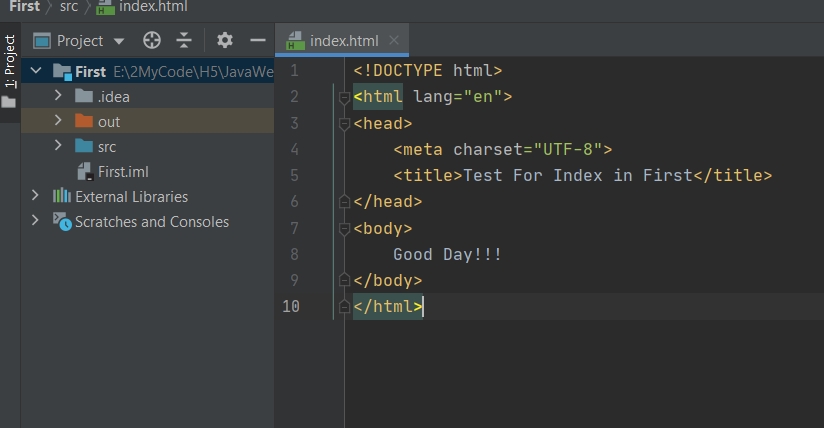Expand the out folder

click(x=58, y=120)
